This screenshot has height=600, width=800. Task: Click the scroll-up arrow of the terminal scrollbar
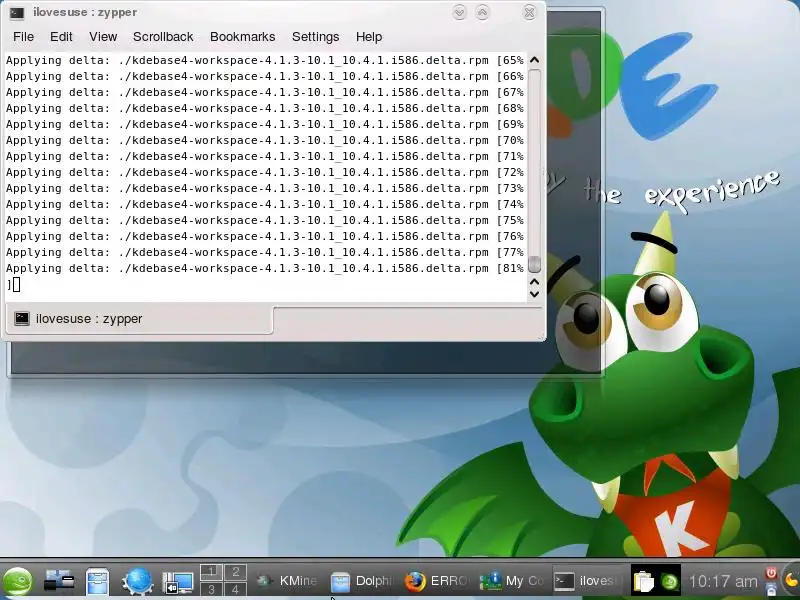(534, 60)
